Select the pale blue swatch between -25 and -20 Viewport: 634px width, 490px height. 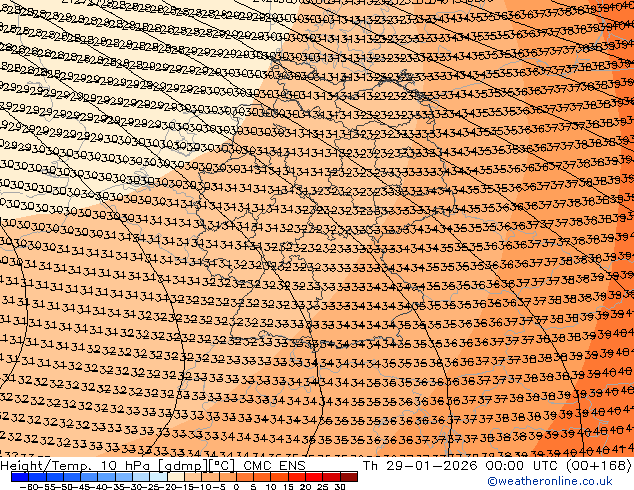click(x=158, y=477)
